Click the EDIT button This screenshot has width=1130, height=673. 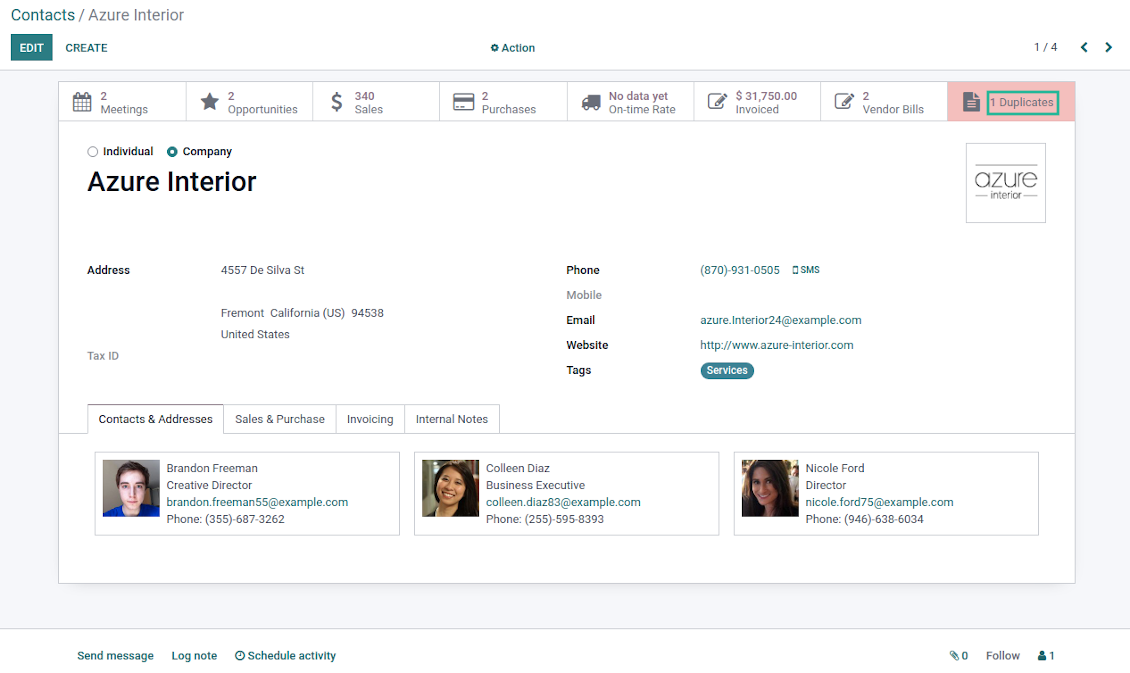pyautogui.click(x=32, y=48)
